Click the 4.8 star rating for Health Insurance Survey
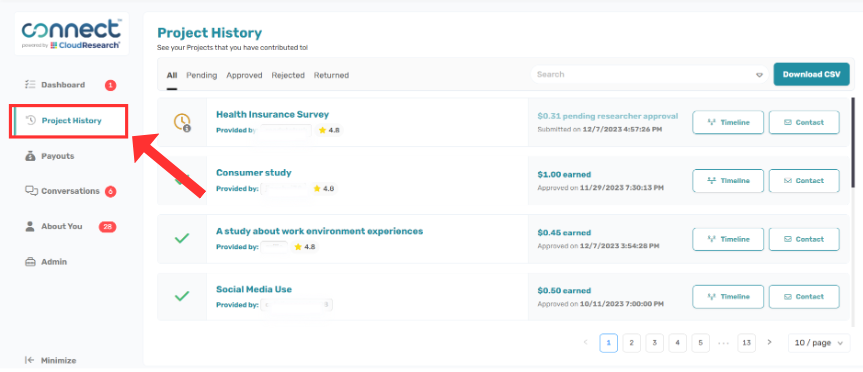863x372 pixels. [330, 130]
